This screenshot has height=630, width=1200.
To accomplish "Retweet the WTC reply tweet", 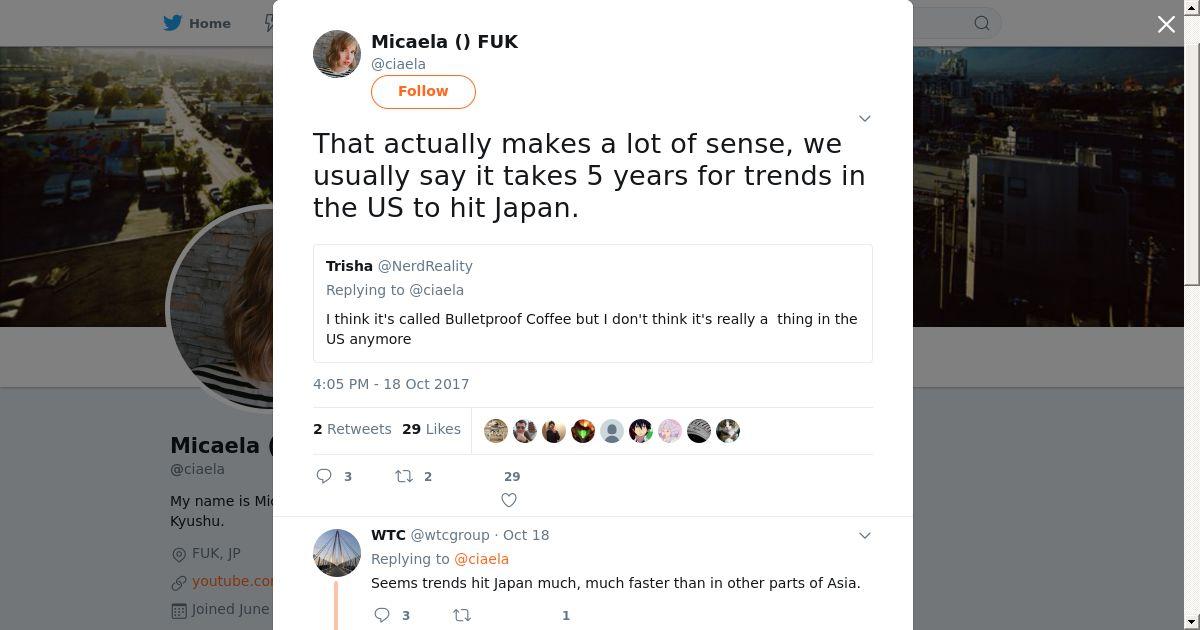I will point(462,615).
